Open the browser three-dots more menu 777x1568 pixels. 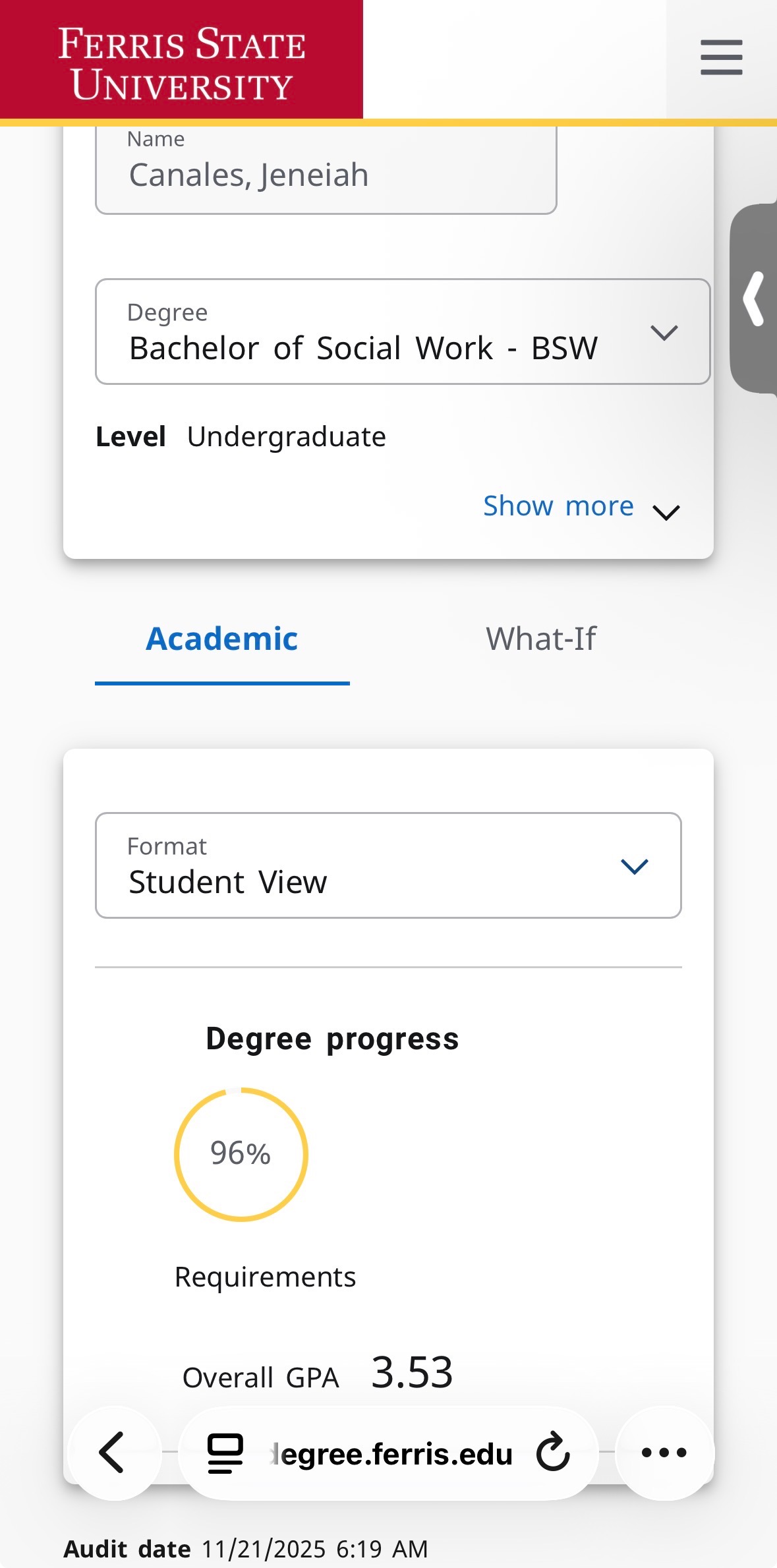[x=664, y=1452]
